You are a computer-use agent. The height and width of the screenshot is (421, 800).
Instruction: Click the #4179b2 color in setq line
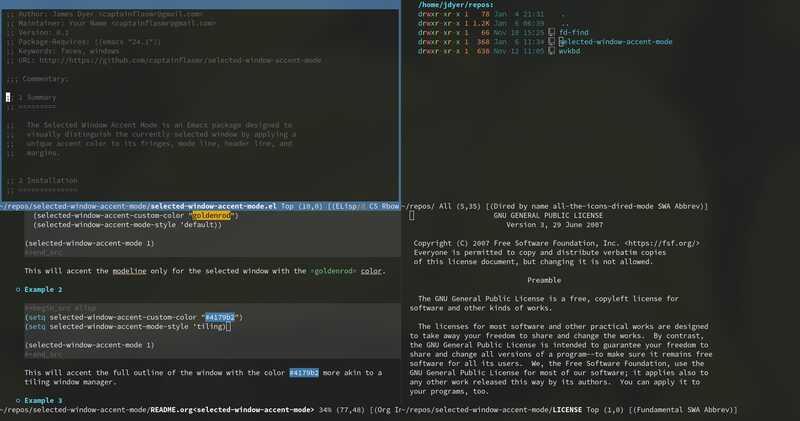[222, 317]
